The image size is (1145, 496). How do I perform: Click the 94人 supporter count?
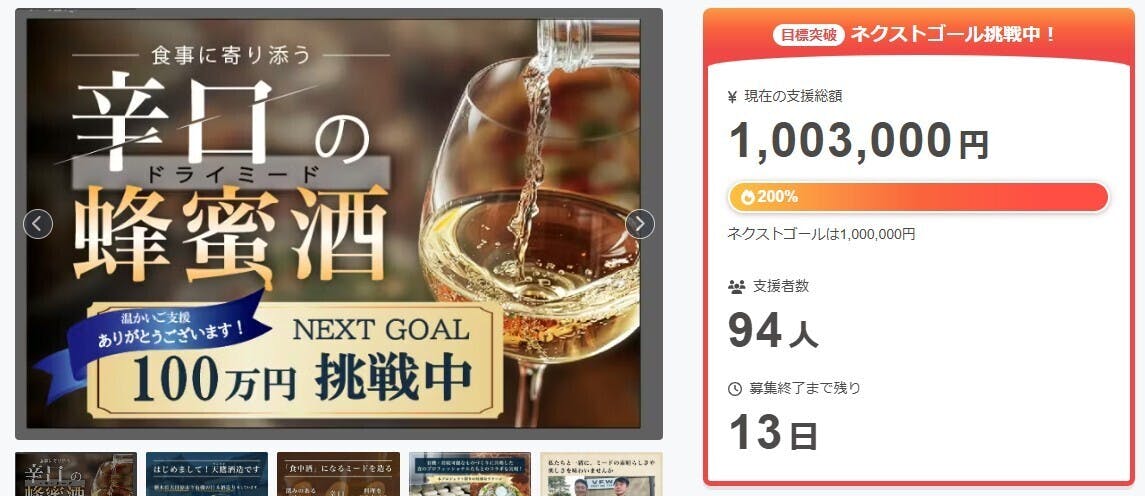[773, 331]
